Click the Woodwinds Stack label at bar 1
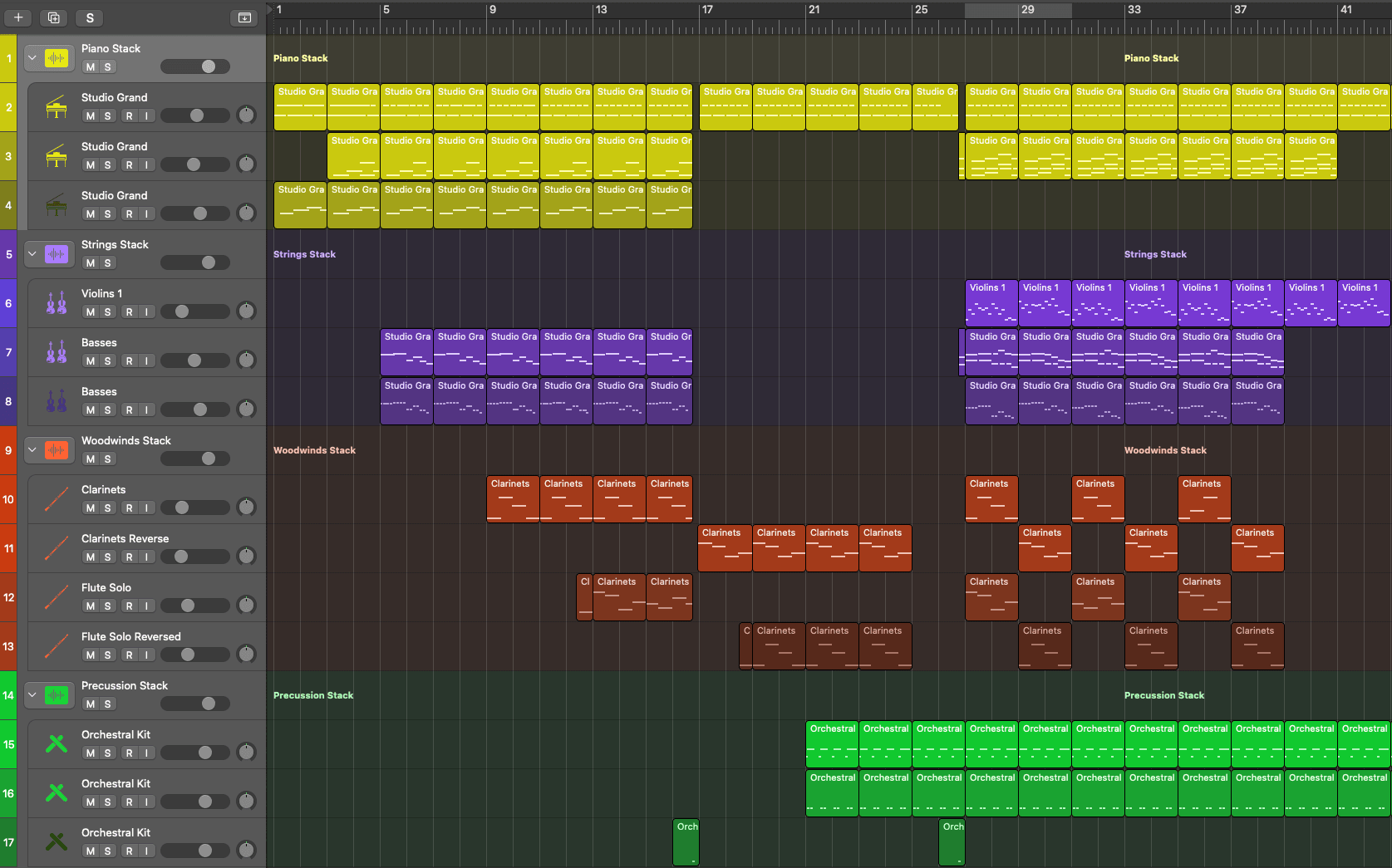This screenshot has height=868, width=1392. tap(314, 450)
